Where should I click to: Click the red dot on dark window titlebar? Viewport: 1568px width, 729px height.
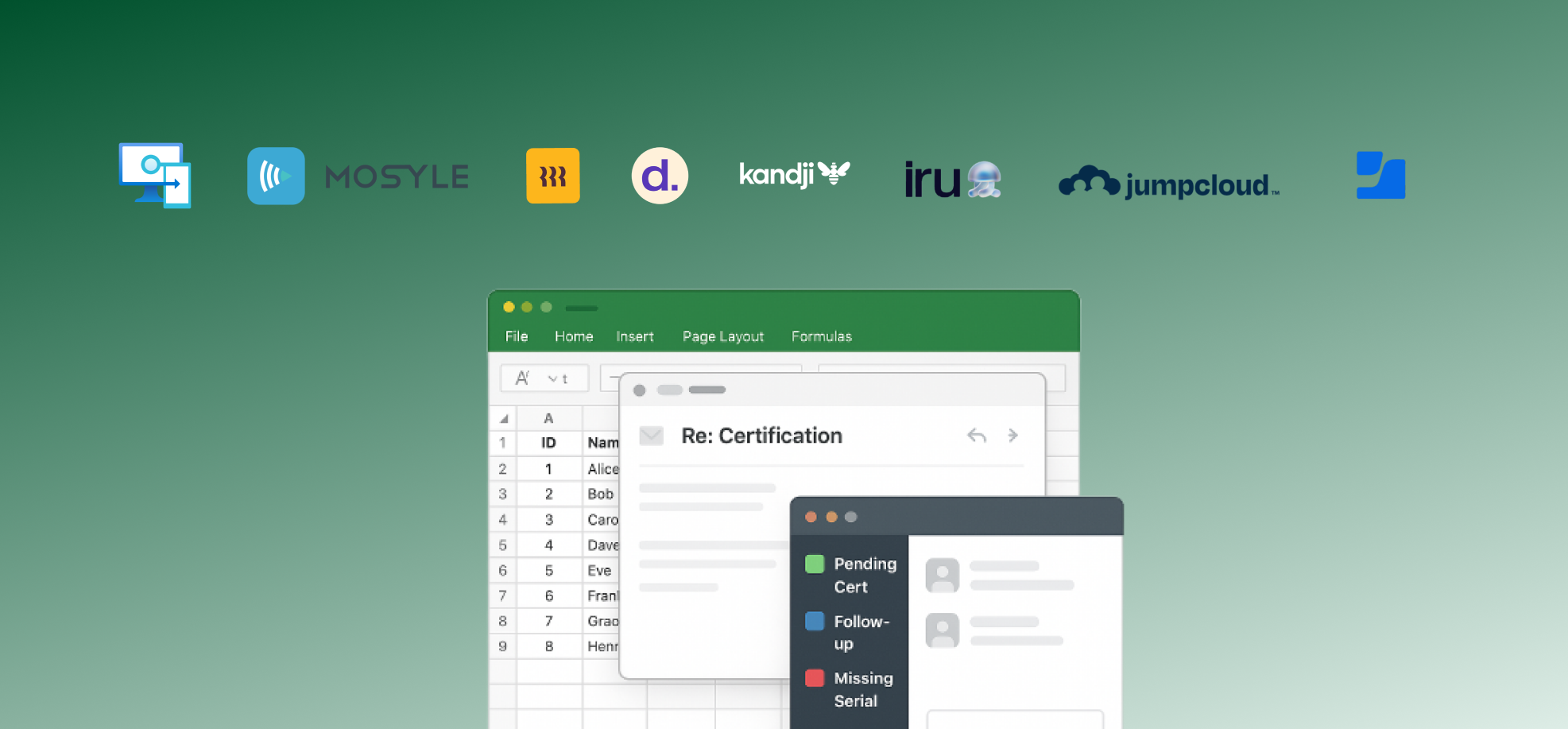[x=811, y=517]
